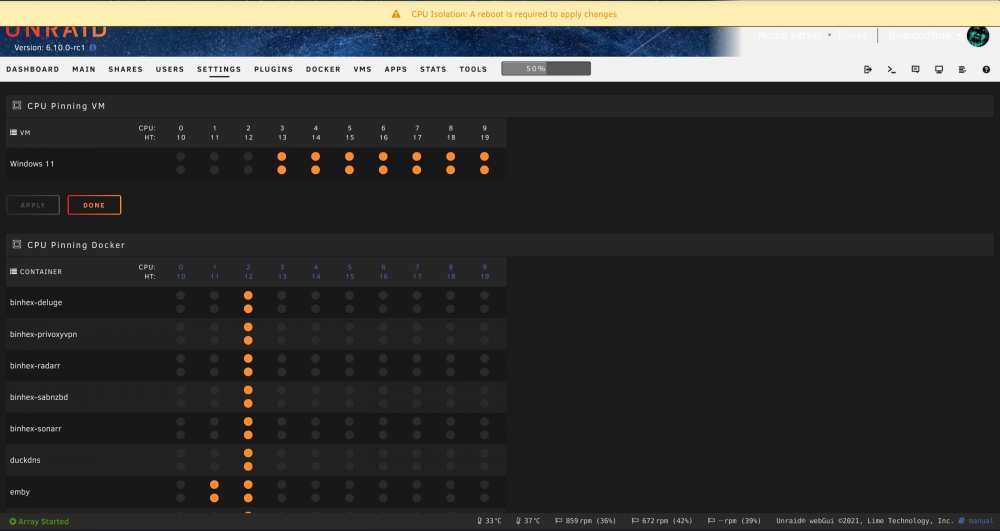Open the Apps tab
Viewport: 1000px width, 531px height.
pos(395,69)
